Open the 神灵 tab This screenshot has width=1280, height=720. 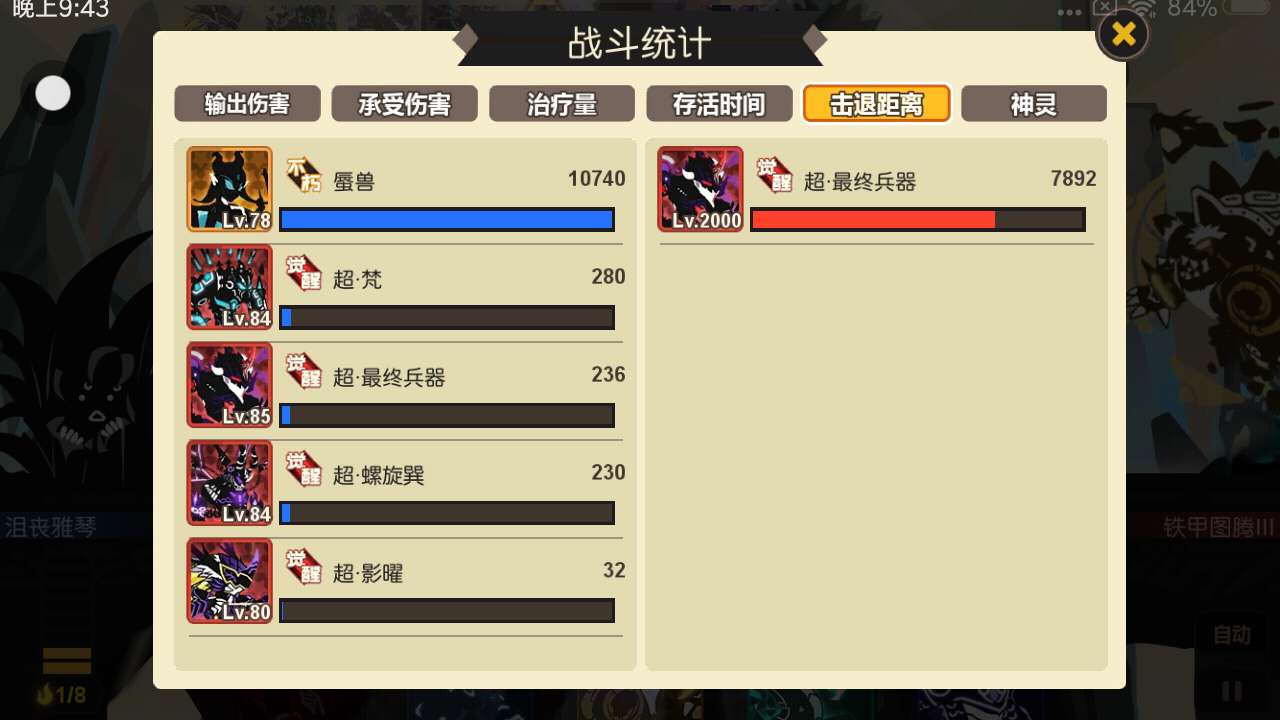click(x=1034, y=104)
